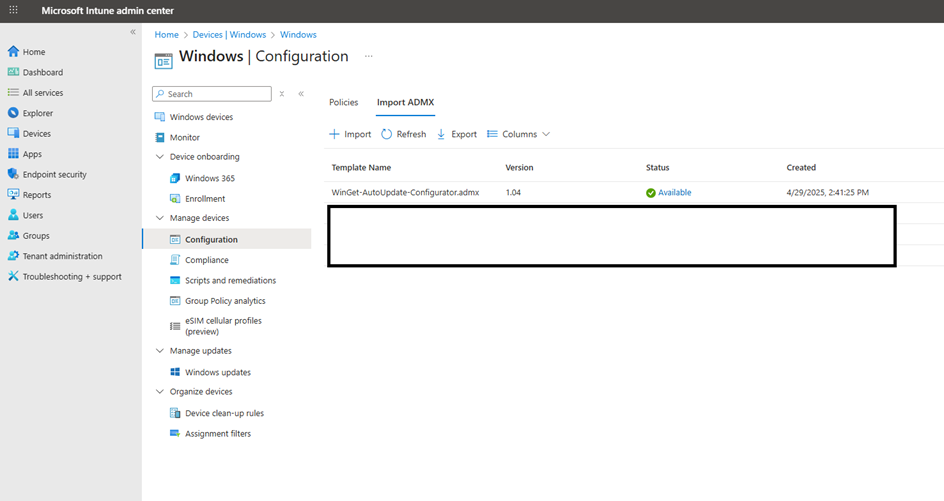Open Group Policy analytics label
The height and width of the screenshot is (501, 944).
coord(225,301)
